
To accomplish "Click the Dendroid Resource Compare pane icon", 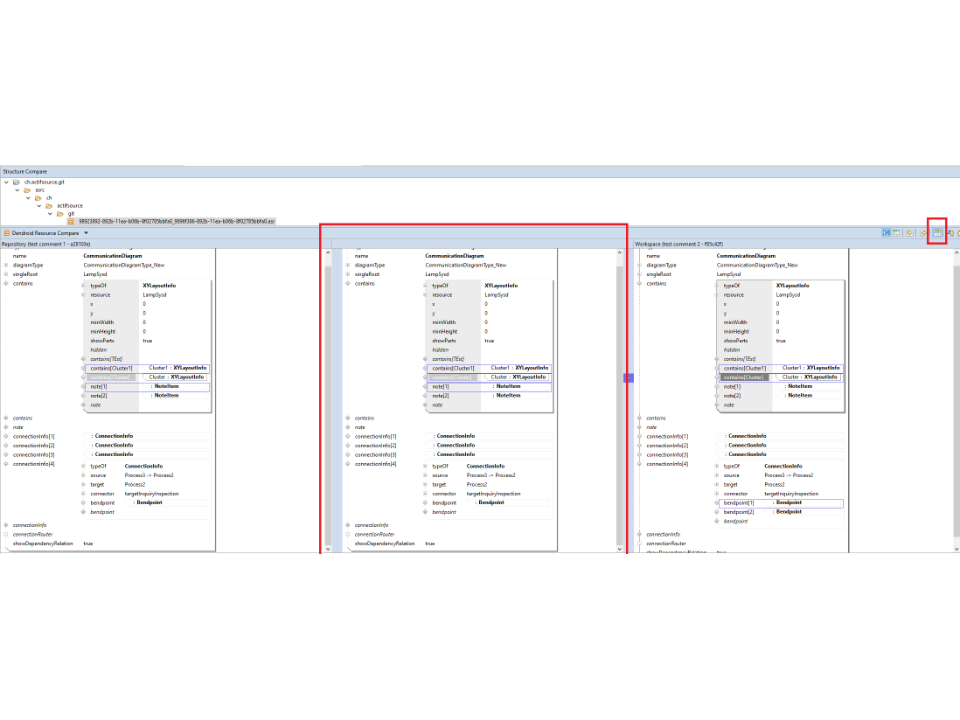I will [x=7, y=233].
